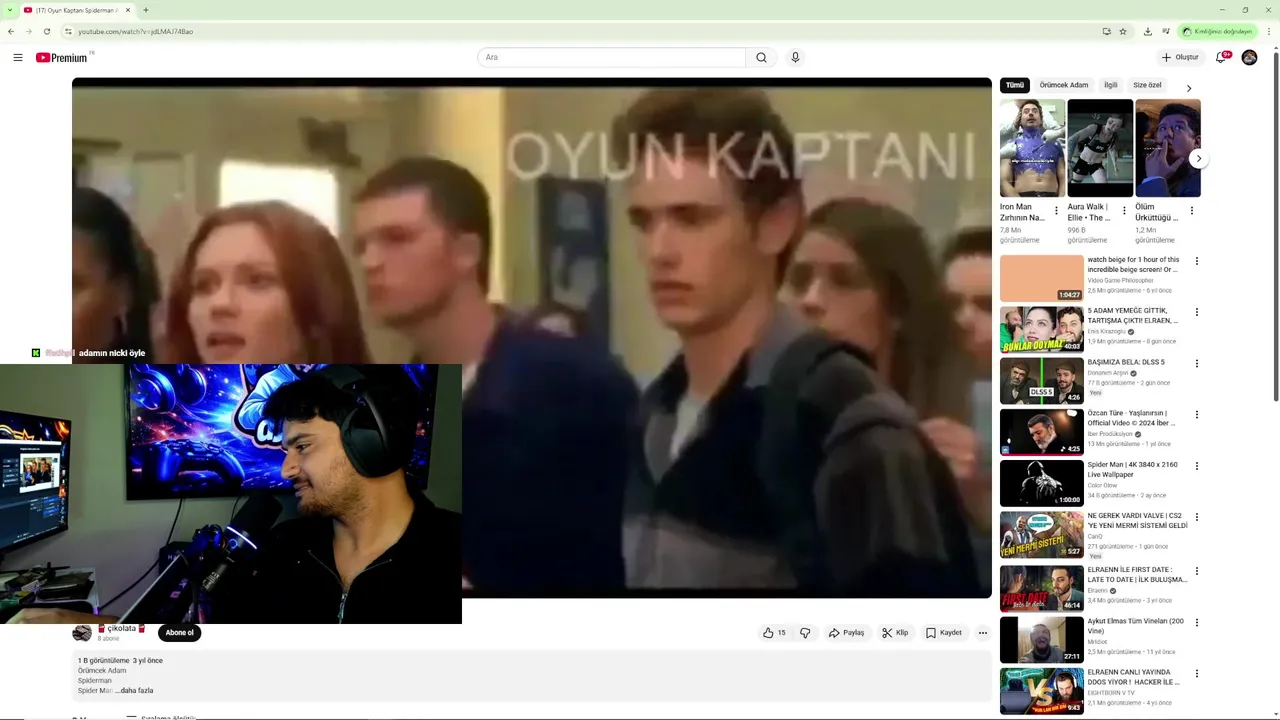Go back with browser back arrow
The image size is (1280, 720).
click(11, 31)
